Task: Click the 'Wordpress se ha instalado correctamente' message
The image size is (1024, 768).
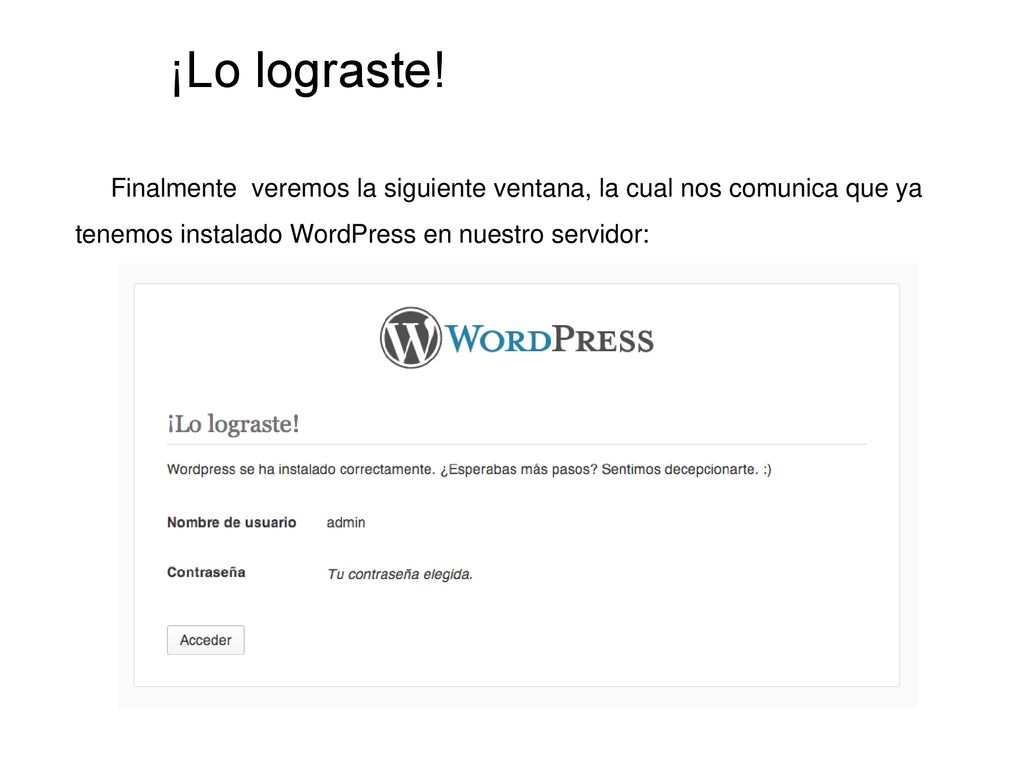Action: pyautogui.click(x=469, y=470)
